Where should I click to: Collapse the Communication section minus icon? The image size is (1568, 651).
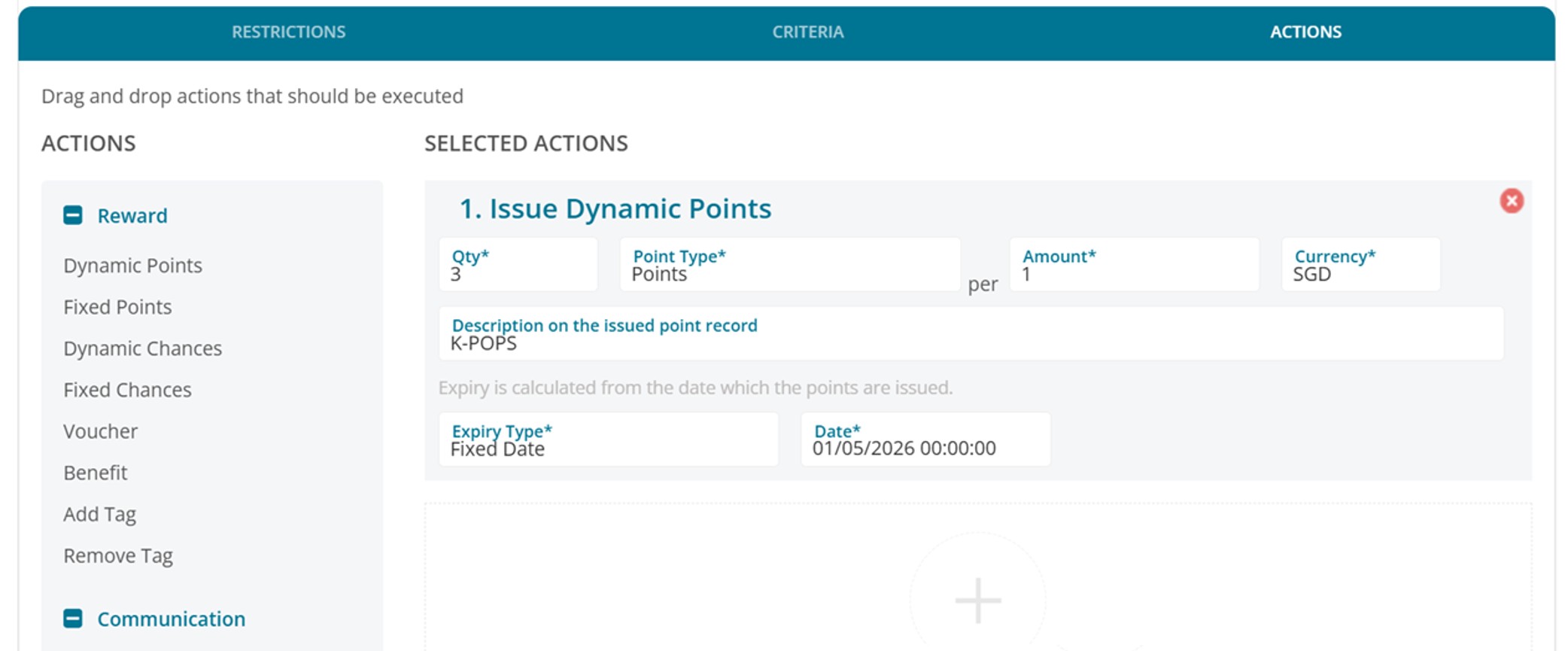[73, 619]
